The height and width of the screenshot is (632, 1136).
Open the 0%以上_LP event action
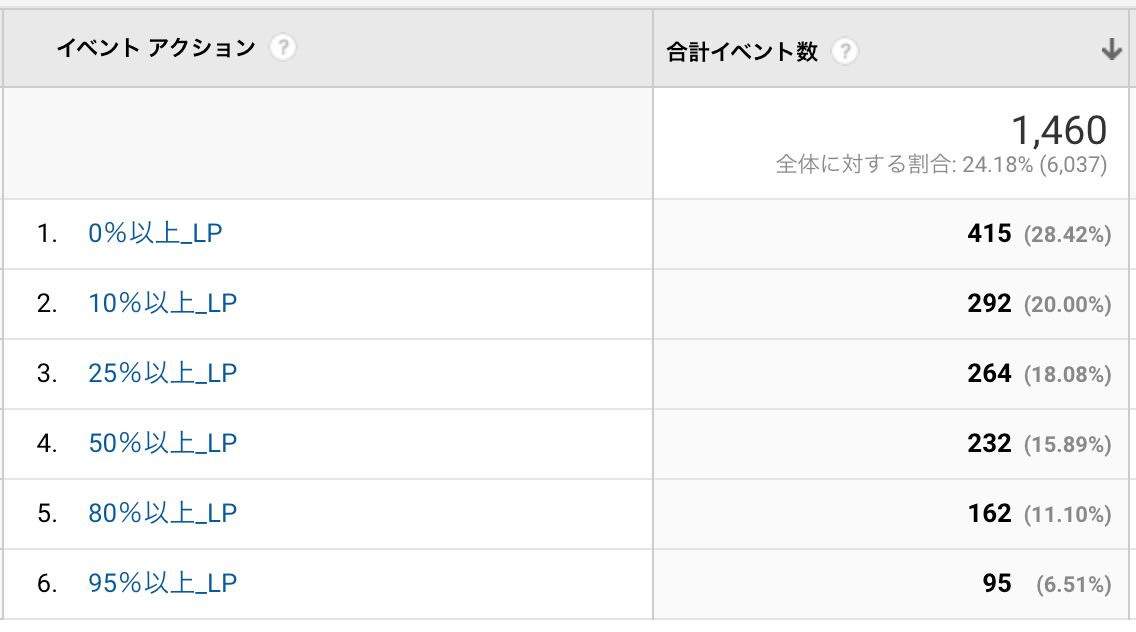tap(155, 233)
